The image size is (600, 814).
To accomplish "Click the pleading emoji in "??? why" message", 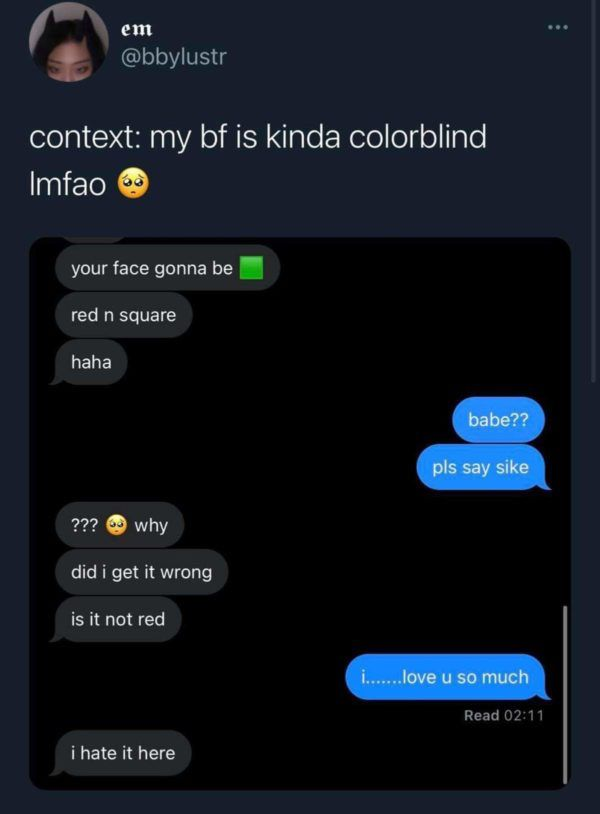I will click(116, 525).
